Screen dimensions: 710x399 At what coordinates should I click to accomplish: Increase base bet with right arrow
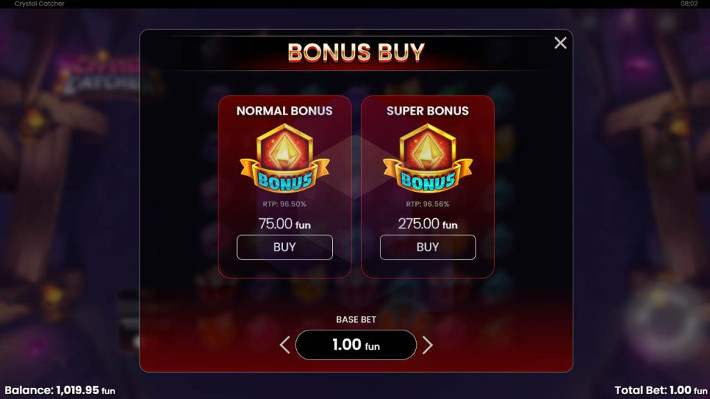427,345
